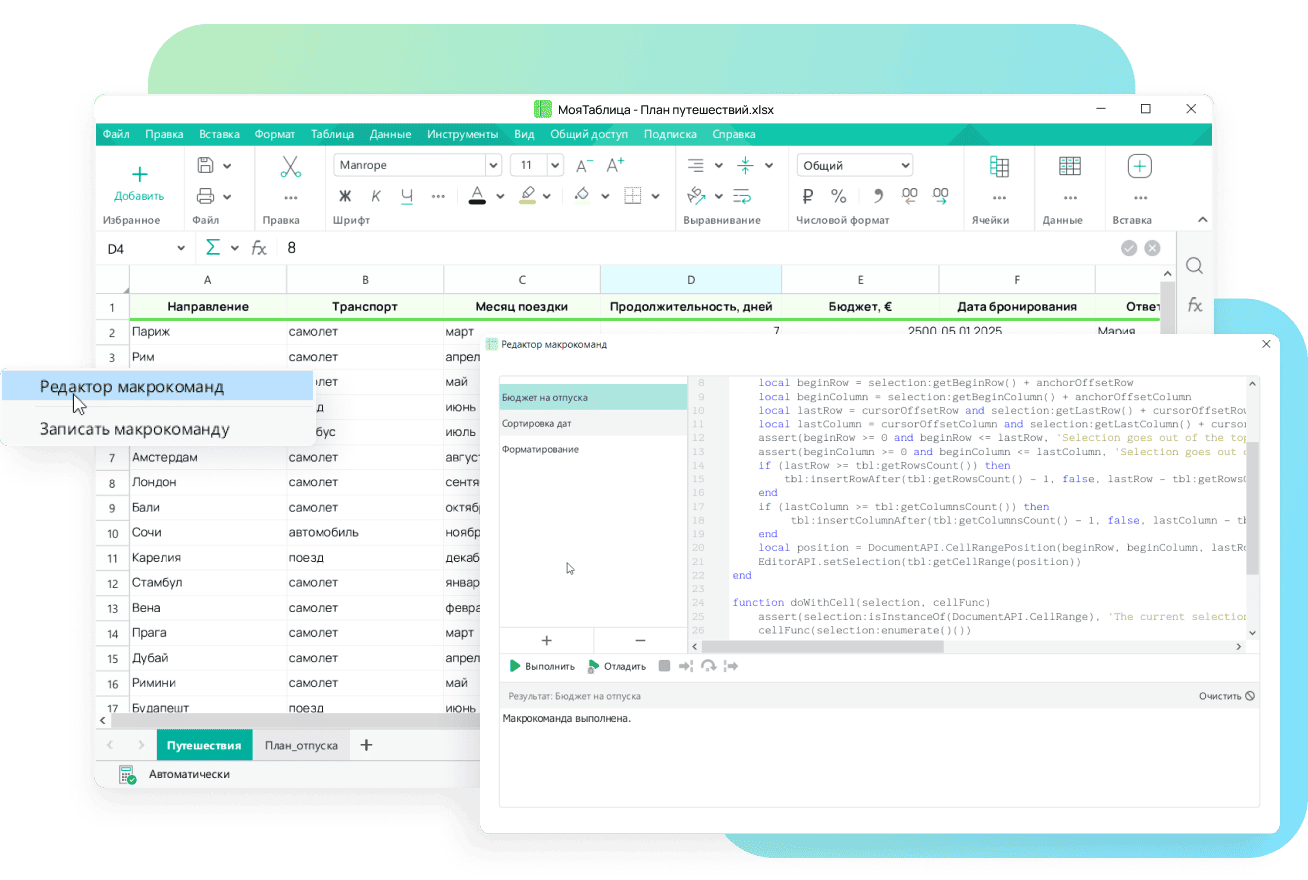
Task: Click the step over arrow icon in macro editor
Action: click(708, 666)
